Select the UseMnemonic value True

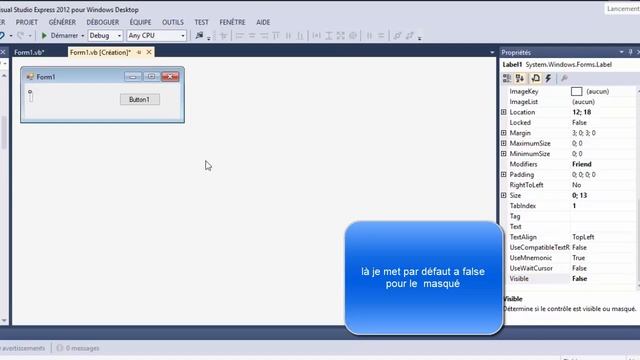[578, 258]
